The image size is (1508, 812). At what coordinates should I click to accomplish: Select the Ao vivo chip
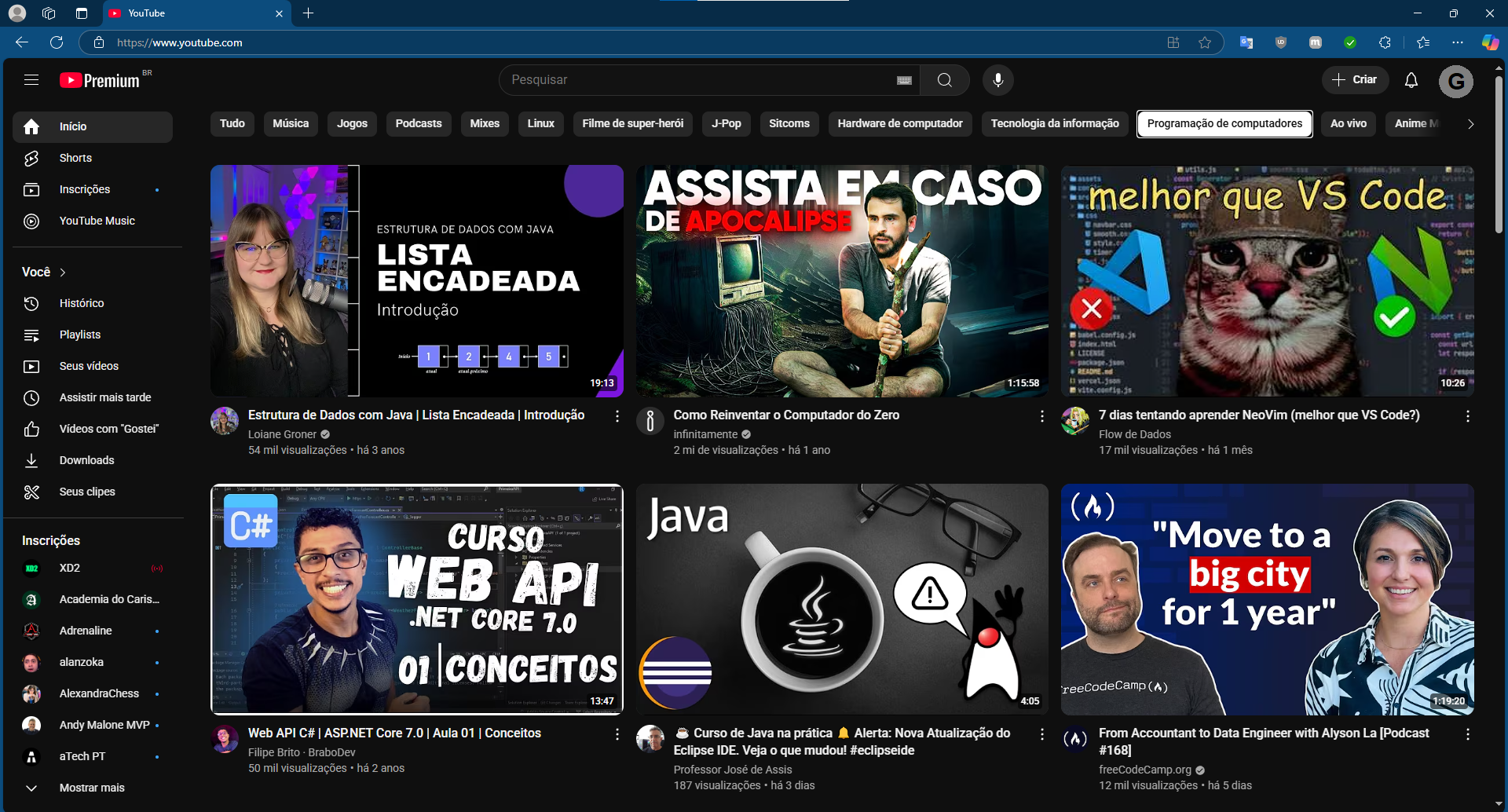1349,124
